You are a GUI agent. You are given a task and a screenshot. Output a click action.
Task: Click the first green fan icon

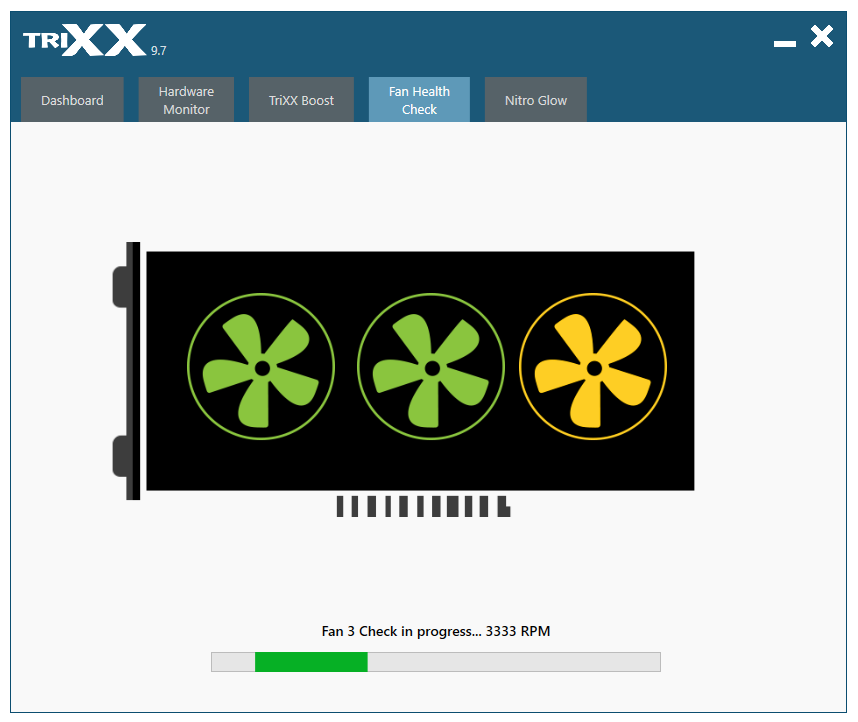click(261, 367)
